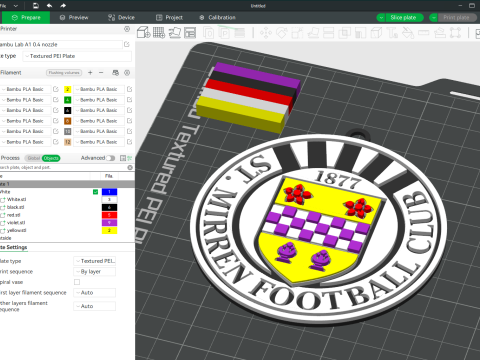
Task: Switch Process mode to Objects
Action: [51, 158]
